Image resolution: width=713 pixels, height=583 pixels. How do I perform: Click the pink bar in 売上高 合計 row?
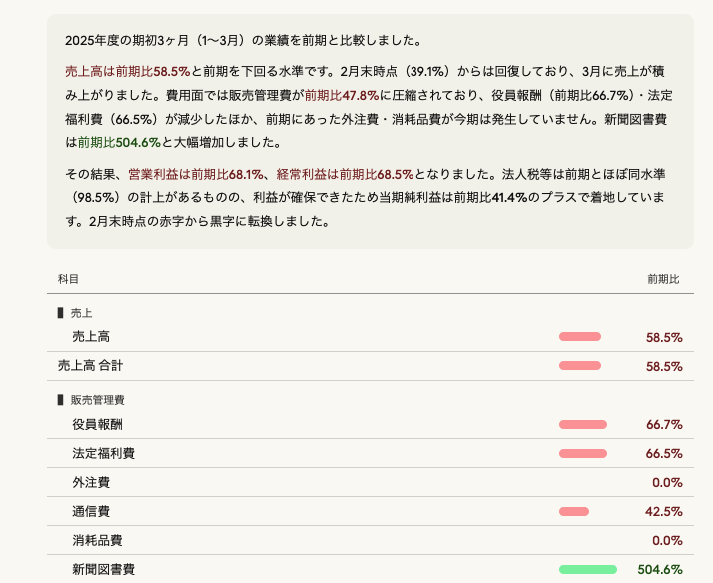(580, 366)
